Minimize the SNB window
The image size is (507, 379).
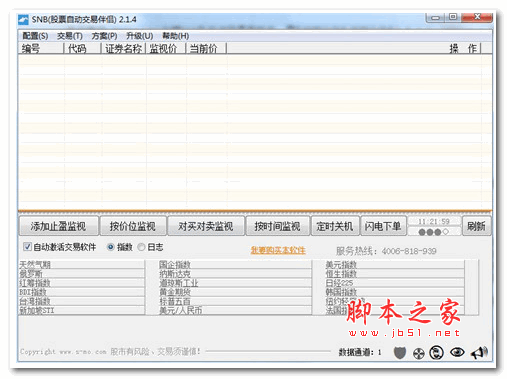435,18
